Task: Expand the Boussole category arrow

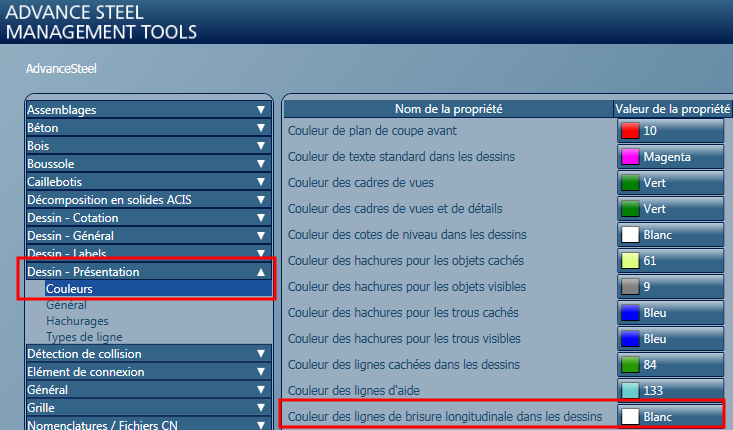Action: pyautogui.click(x=261, y=164)
